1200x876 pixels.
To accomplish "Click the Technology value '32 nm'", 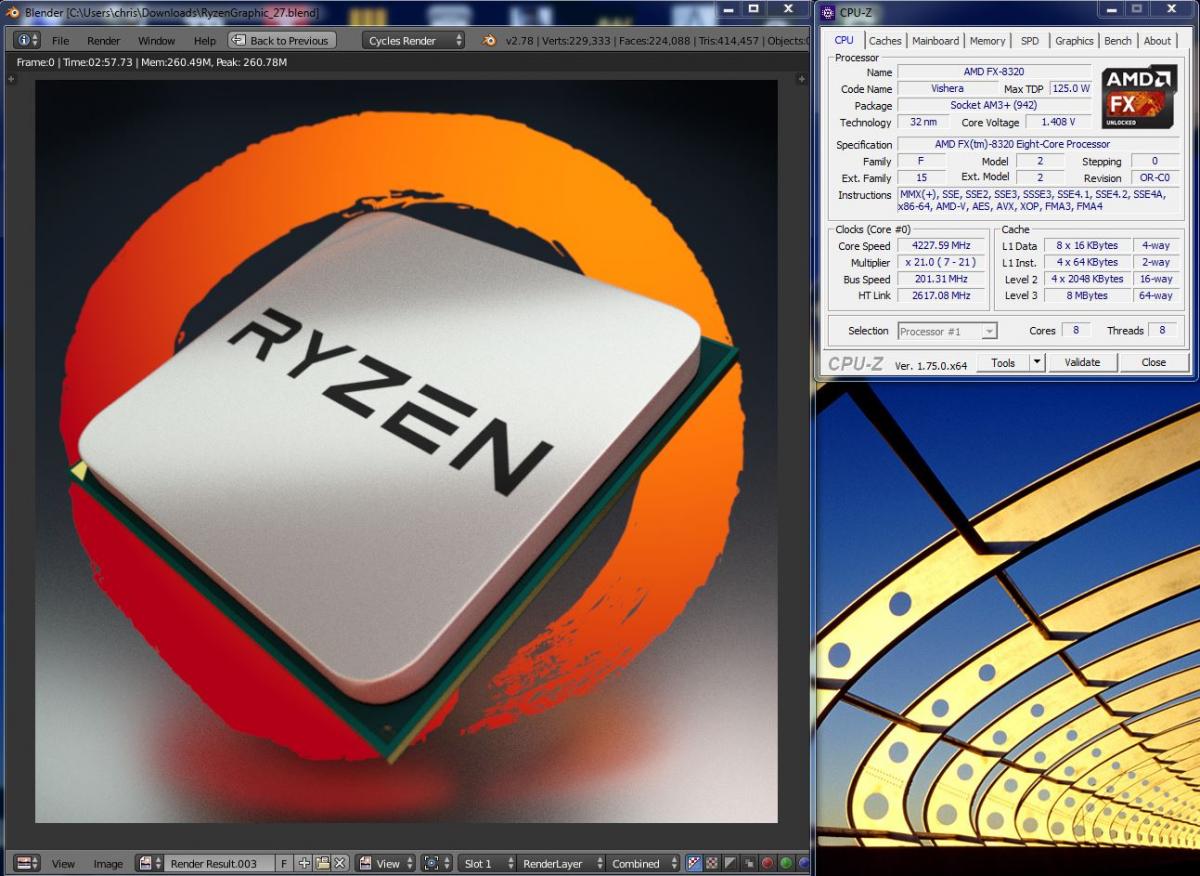I will tap(923, 122).
